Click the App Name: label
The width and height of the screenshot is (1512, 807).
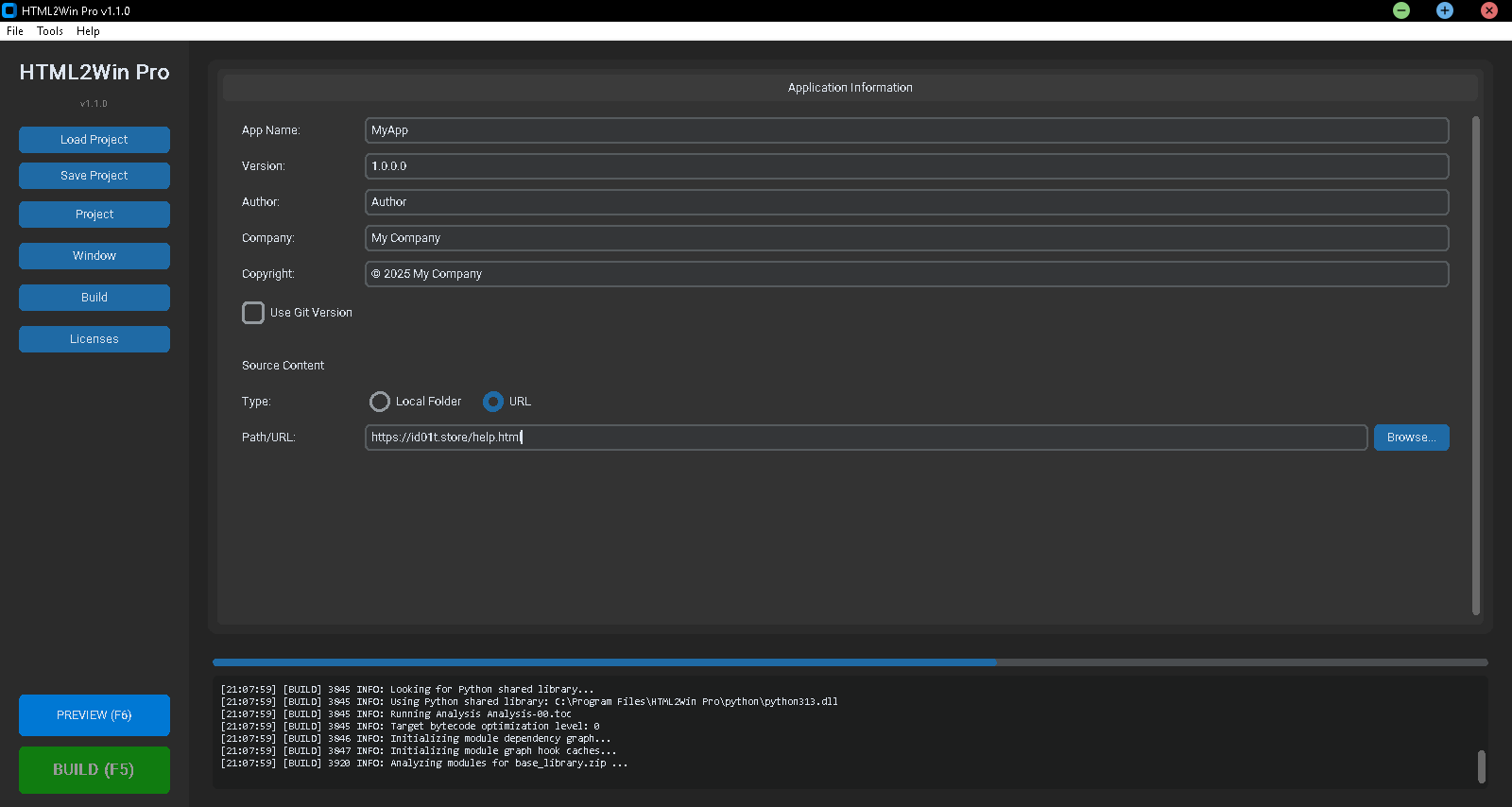click(x=271, y=130)
